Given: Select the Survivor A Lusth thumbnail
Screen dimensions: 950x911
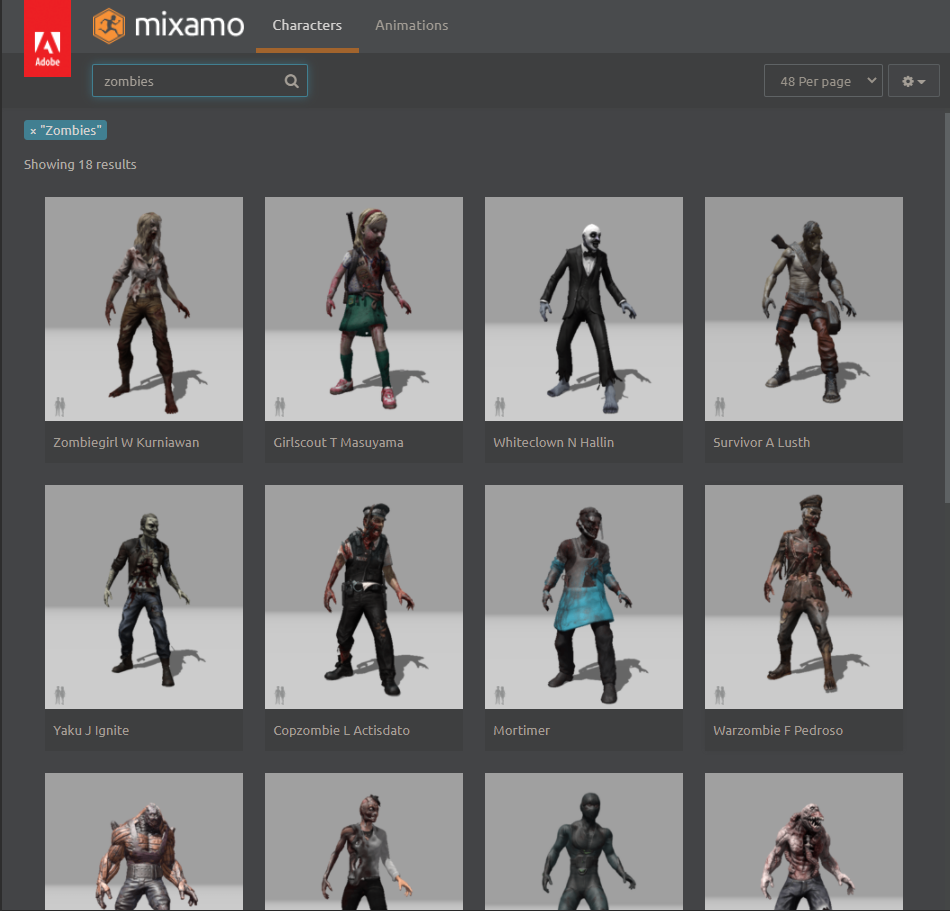Looking at the screenshot, I should 803,309.
